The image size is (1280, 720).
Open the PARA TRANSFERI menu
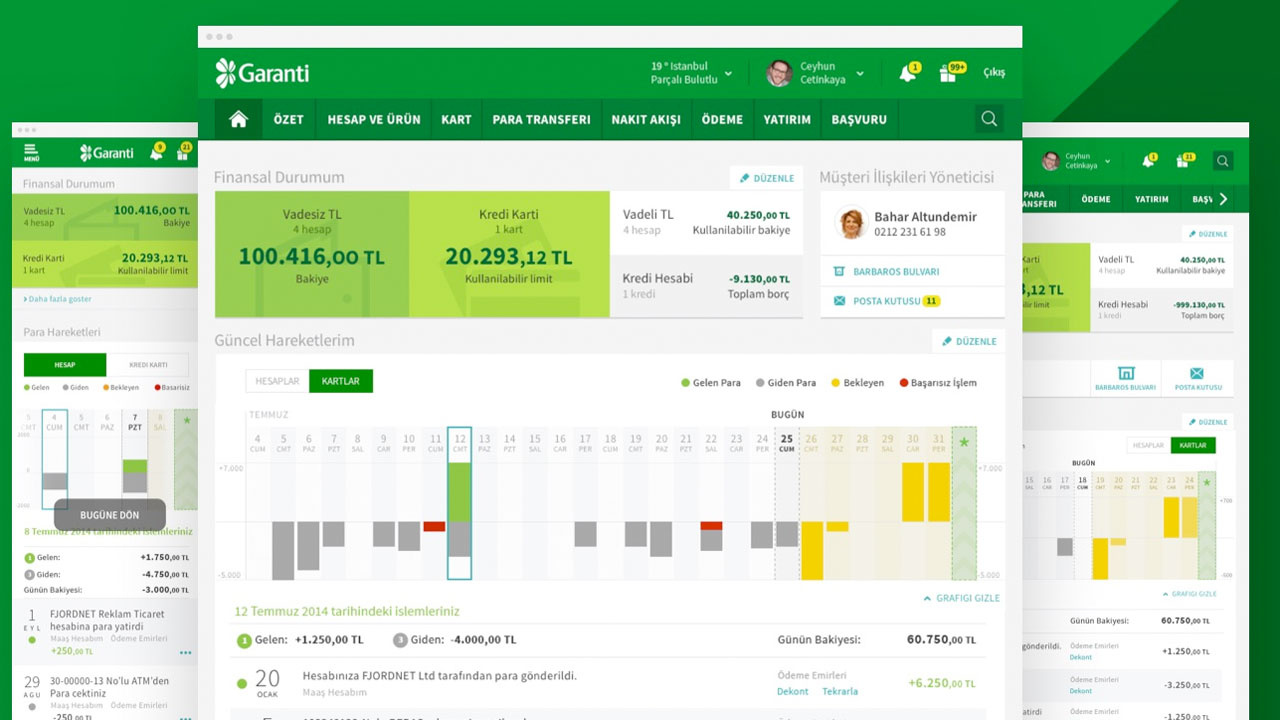542,119
